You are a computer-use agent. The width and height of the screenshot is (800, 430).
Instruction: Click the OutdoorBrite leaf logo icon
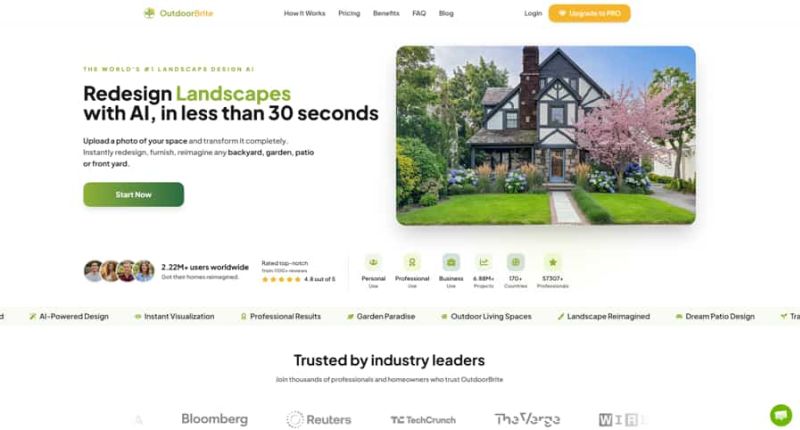149,13
